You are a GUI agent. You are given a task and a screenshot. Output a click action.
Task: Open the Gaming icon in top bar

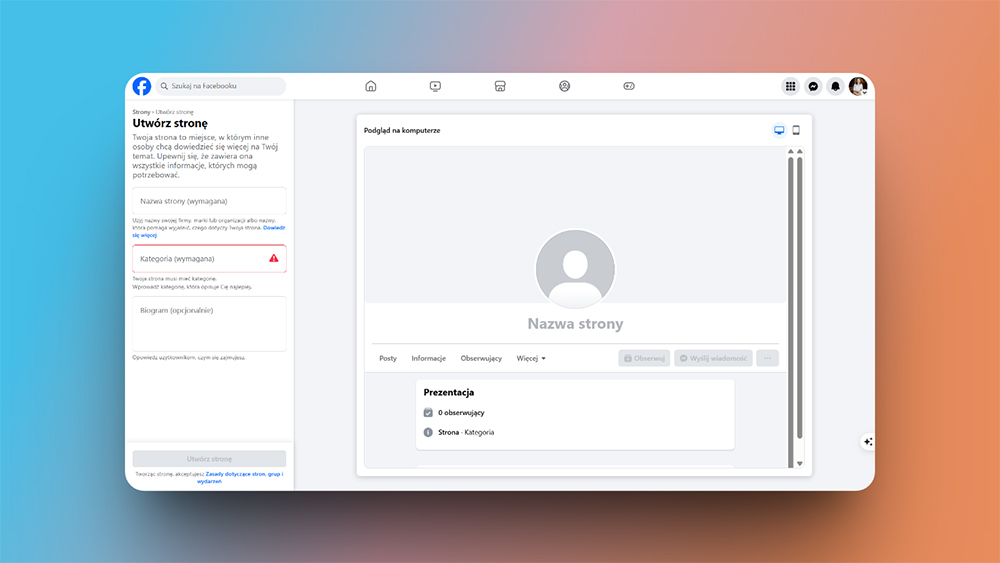pyautogui.click(x=629, y=86)
